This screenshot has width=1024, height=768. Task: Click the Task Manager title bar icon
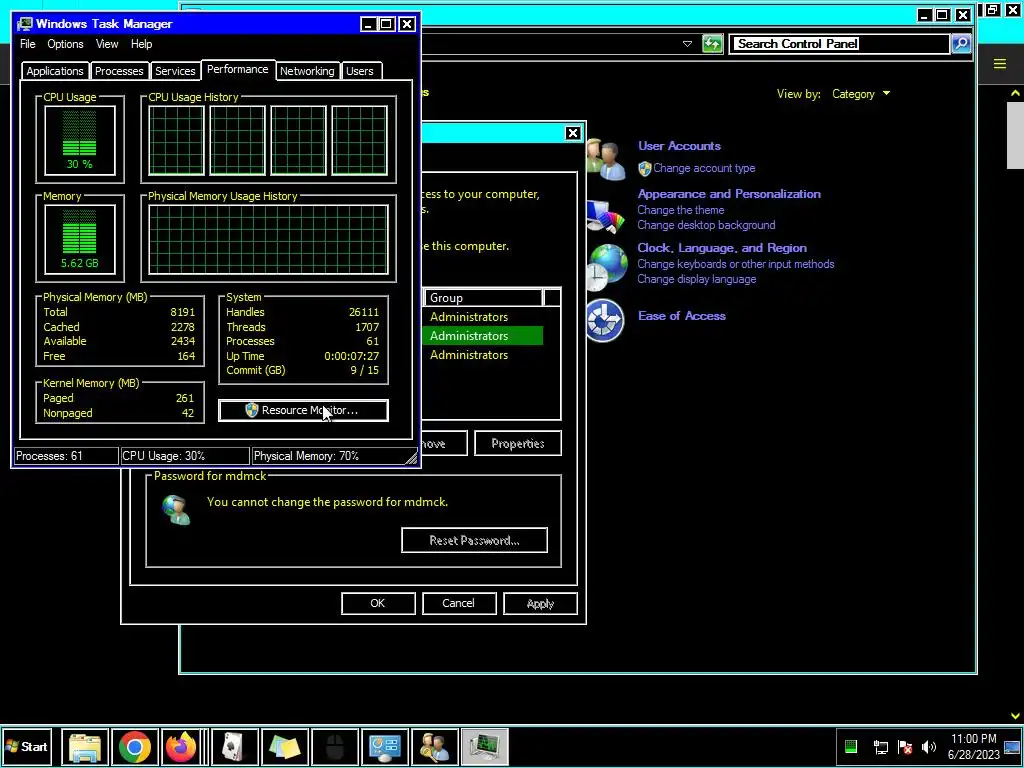pos(25,24)
